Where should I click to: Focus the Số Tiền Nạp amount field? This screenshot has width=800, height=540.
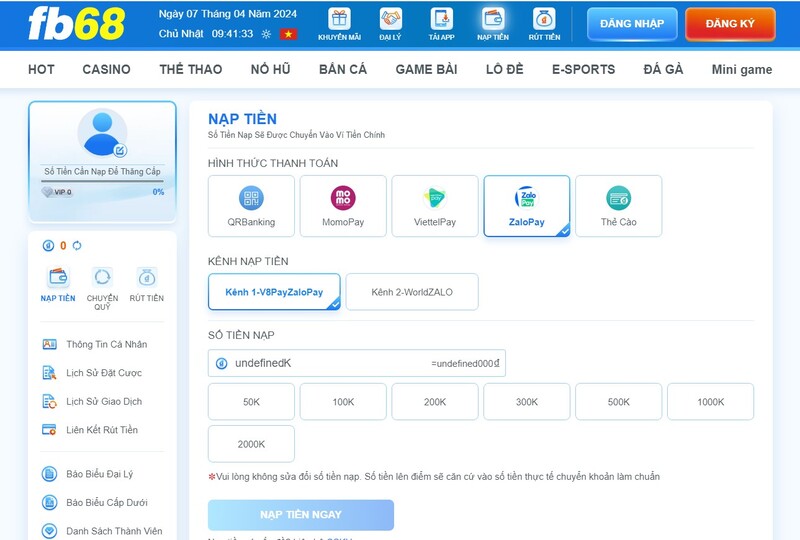pyautogui.click(x=357, y=363)
